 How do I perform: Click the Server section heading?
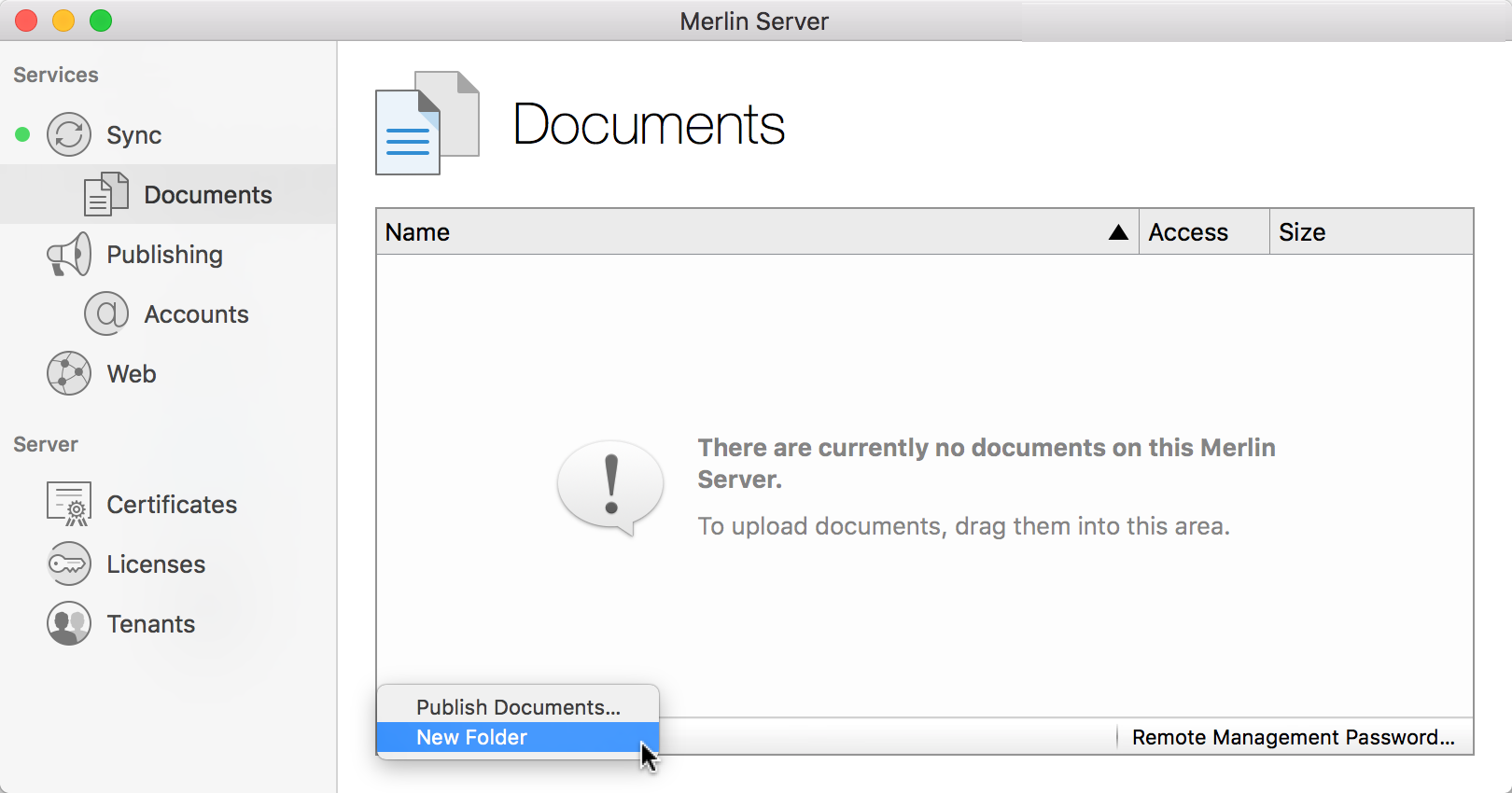[46, 444]
